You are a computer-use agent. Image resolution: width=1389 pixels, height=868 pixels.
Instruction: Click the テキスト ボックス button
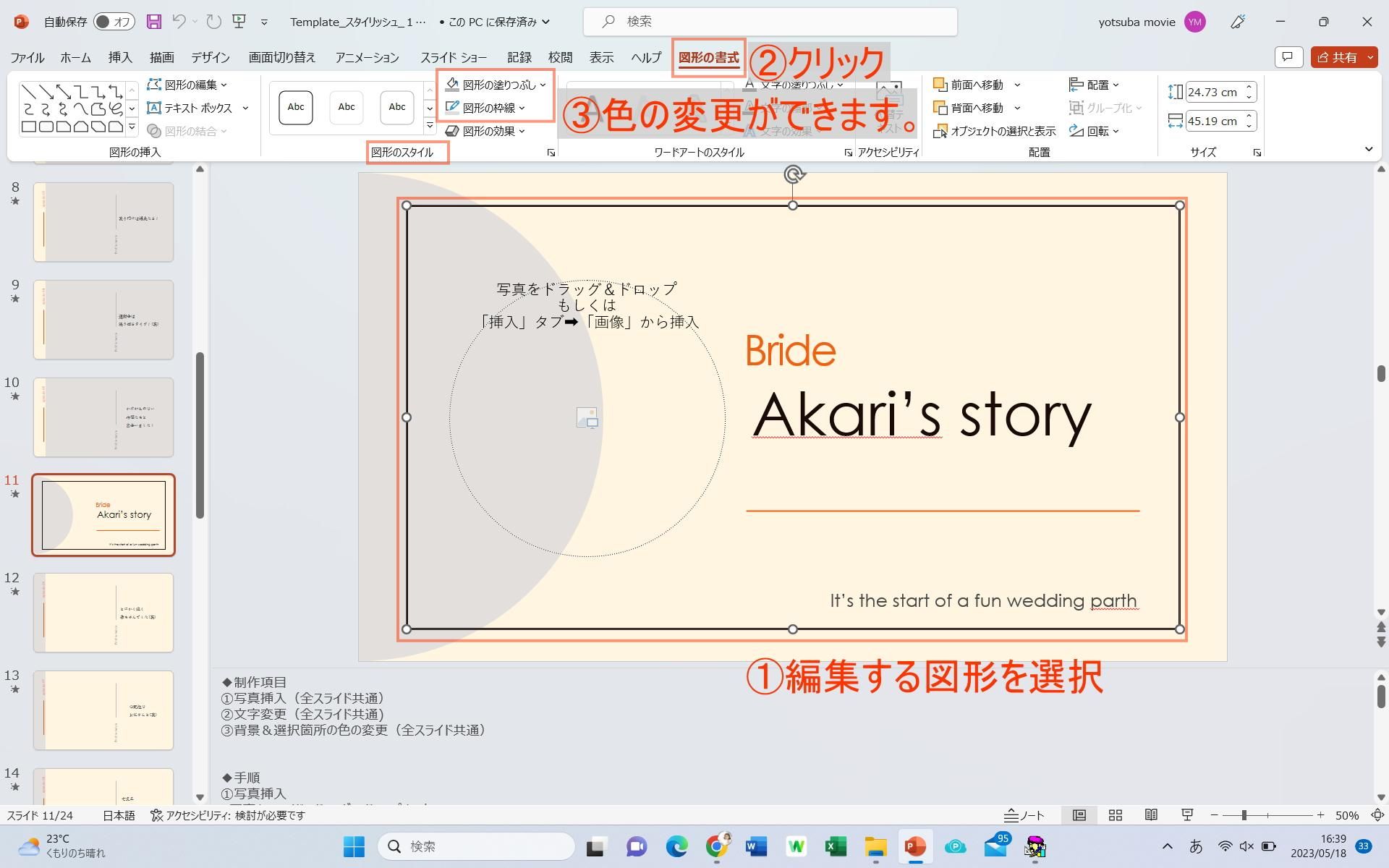click(190, 108)
